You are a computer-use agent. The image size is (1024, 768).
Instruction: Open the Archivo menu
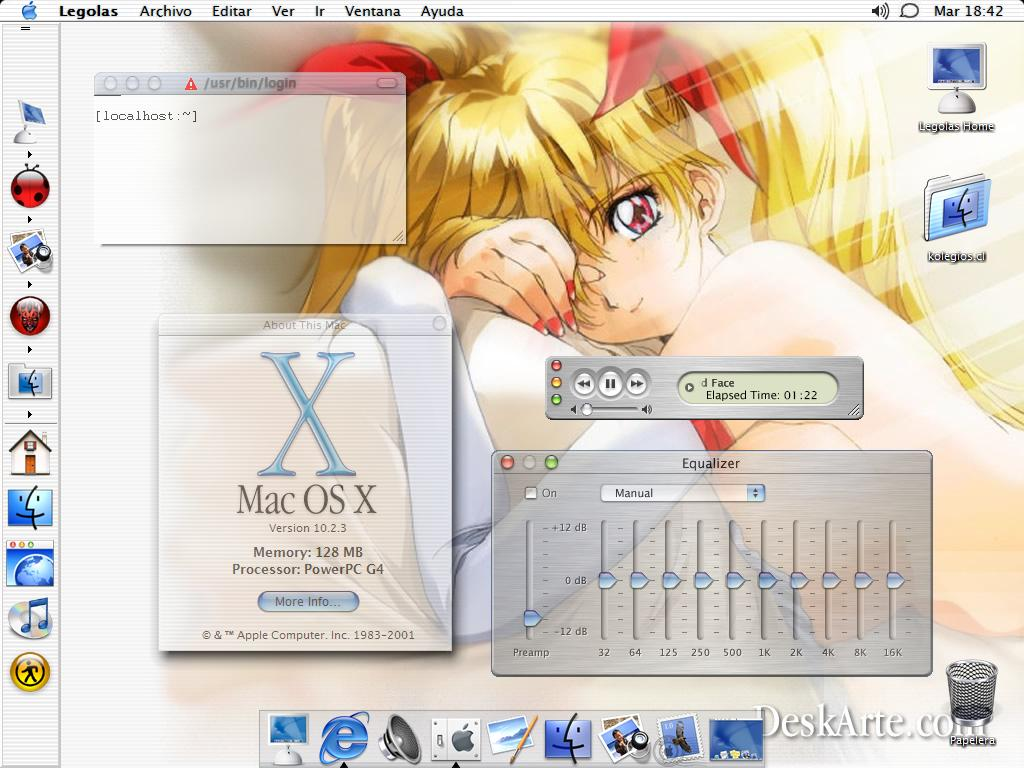(x=165, y=11)
